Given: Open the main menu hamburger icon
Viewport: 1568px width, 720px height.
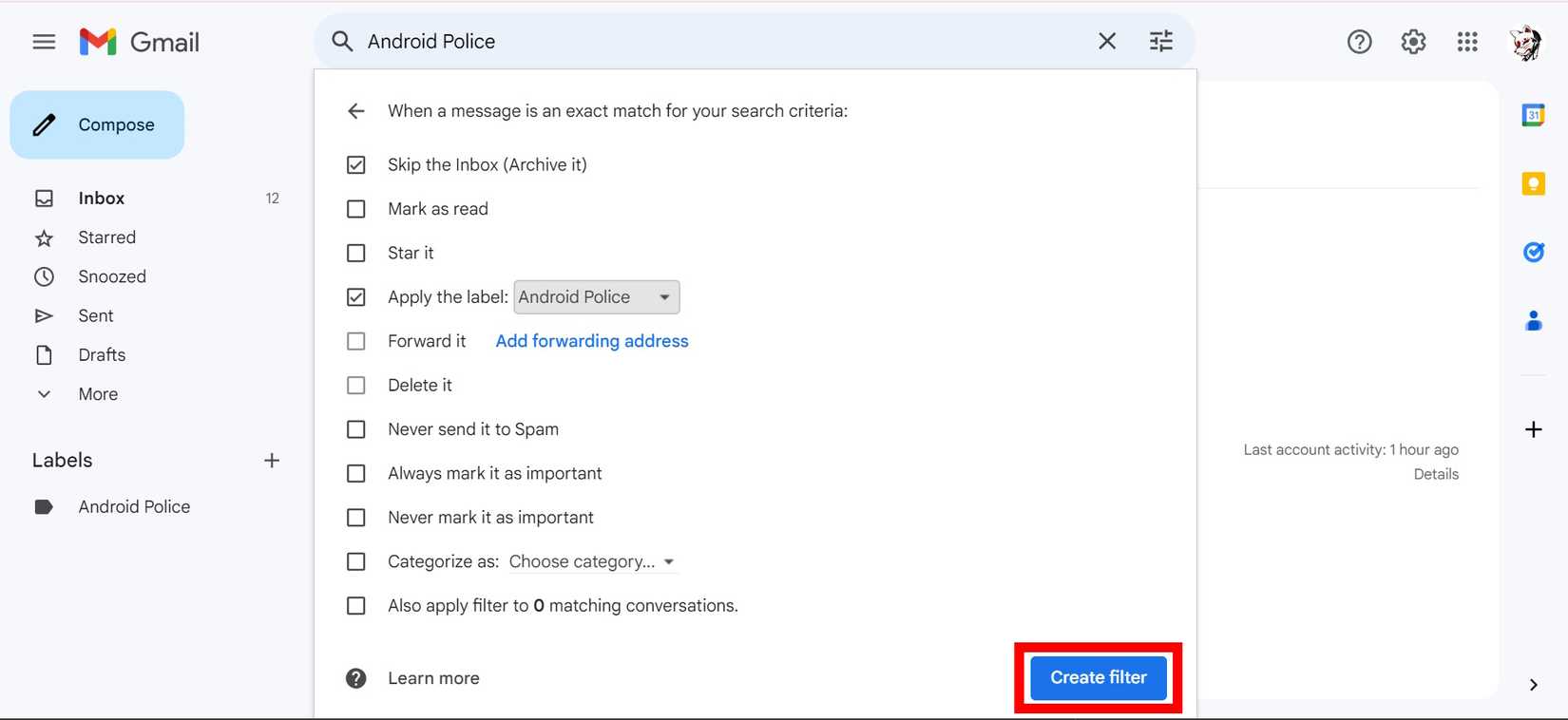Looking at the screenshot, I should pos(44,42).
